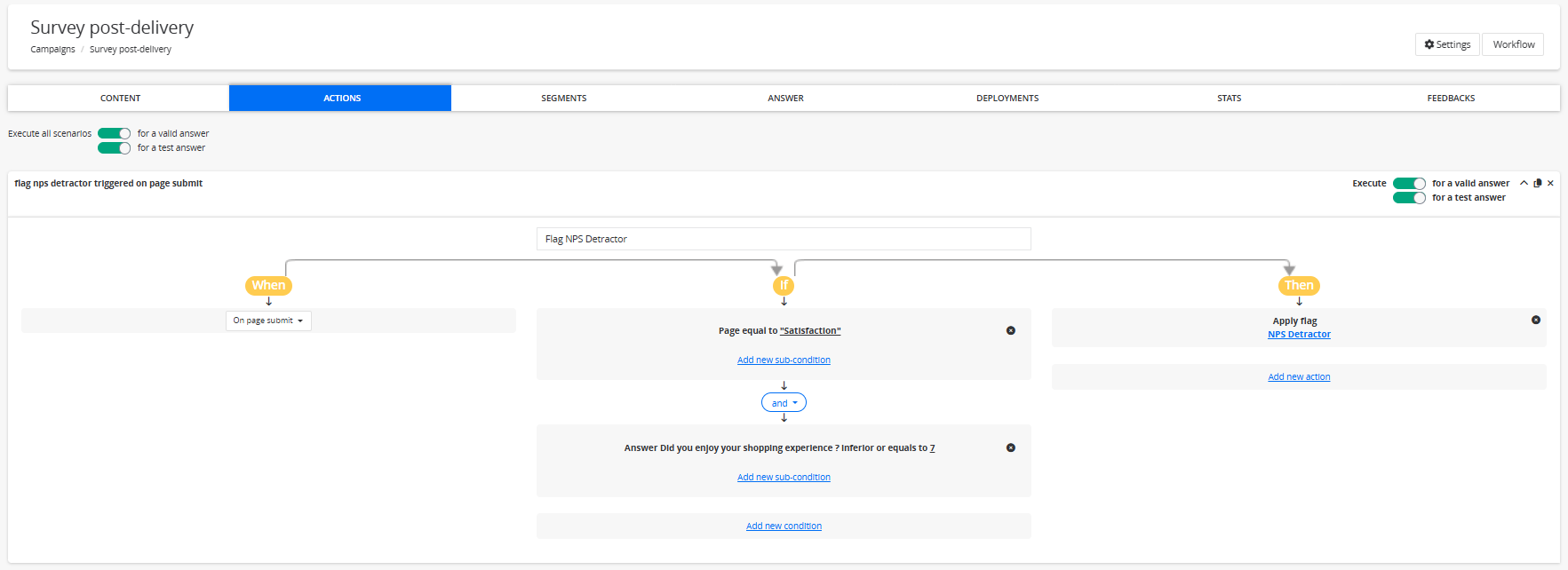Click the Then step badge
This screenshot has width=1568, height=570.
(x=1299, y=285)
